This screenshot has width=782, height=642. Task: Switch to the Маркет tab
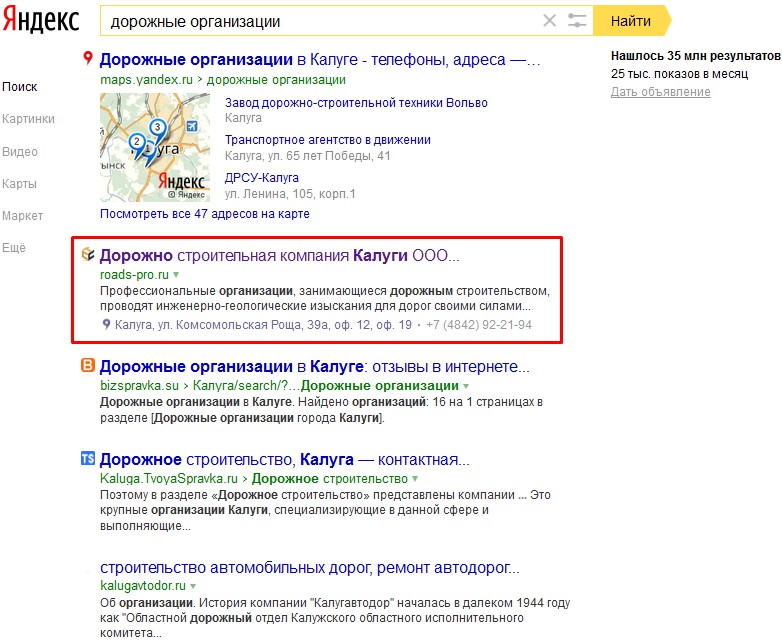pyautogui.click(x=22, y=216)
